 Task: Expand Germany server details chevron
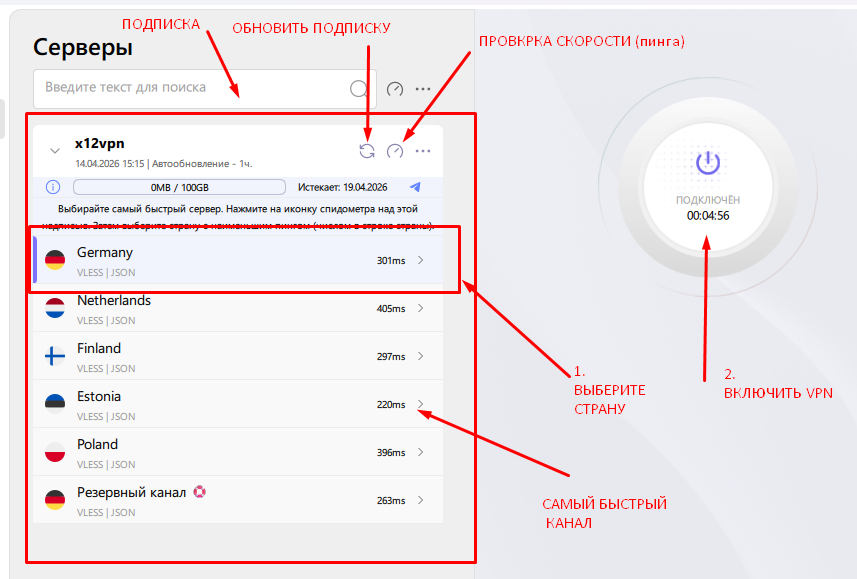420,261
